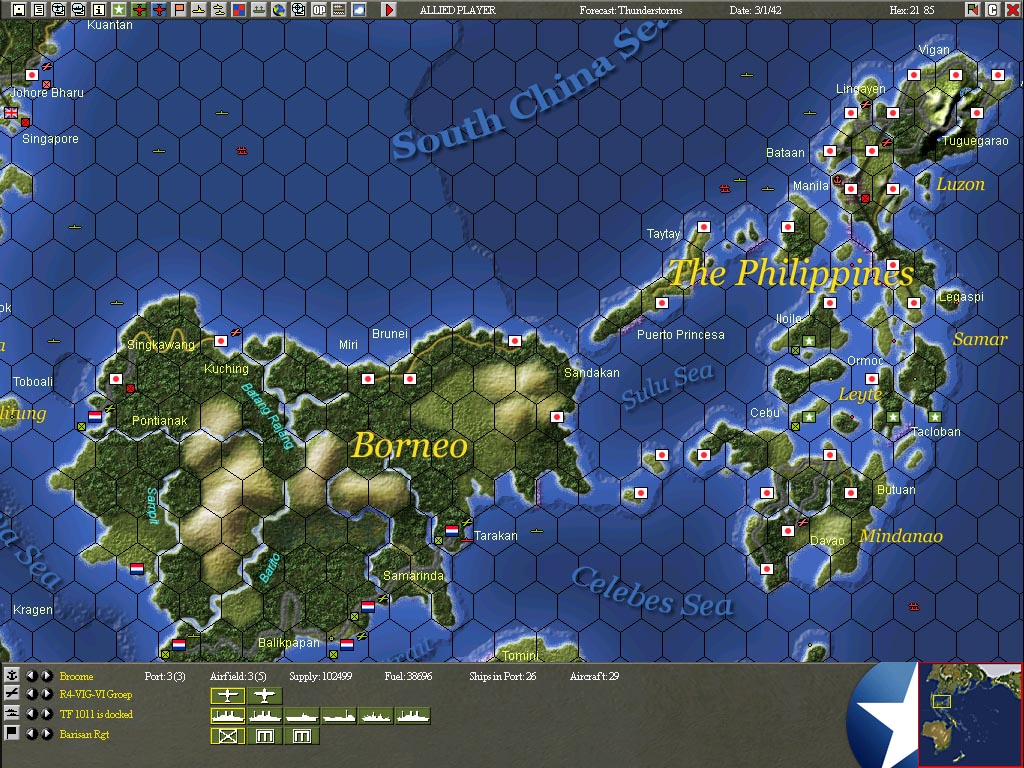Open the 'TF 1011 is docked' entry
The width and height of the screenshot is (1024, 768).
pos(96,714)
